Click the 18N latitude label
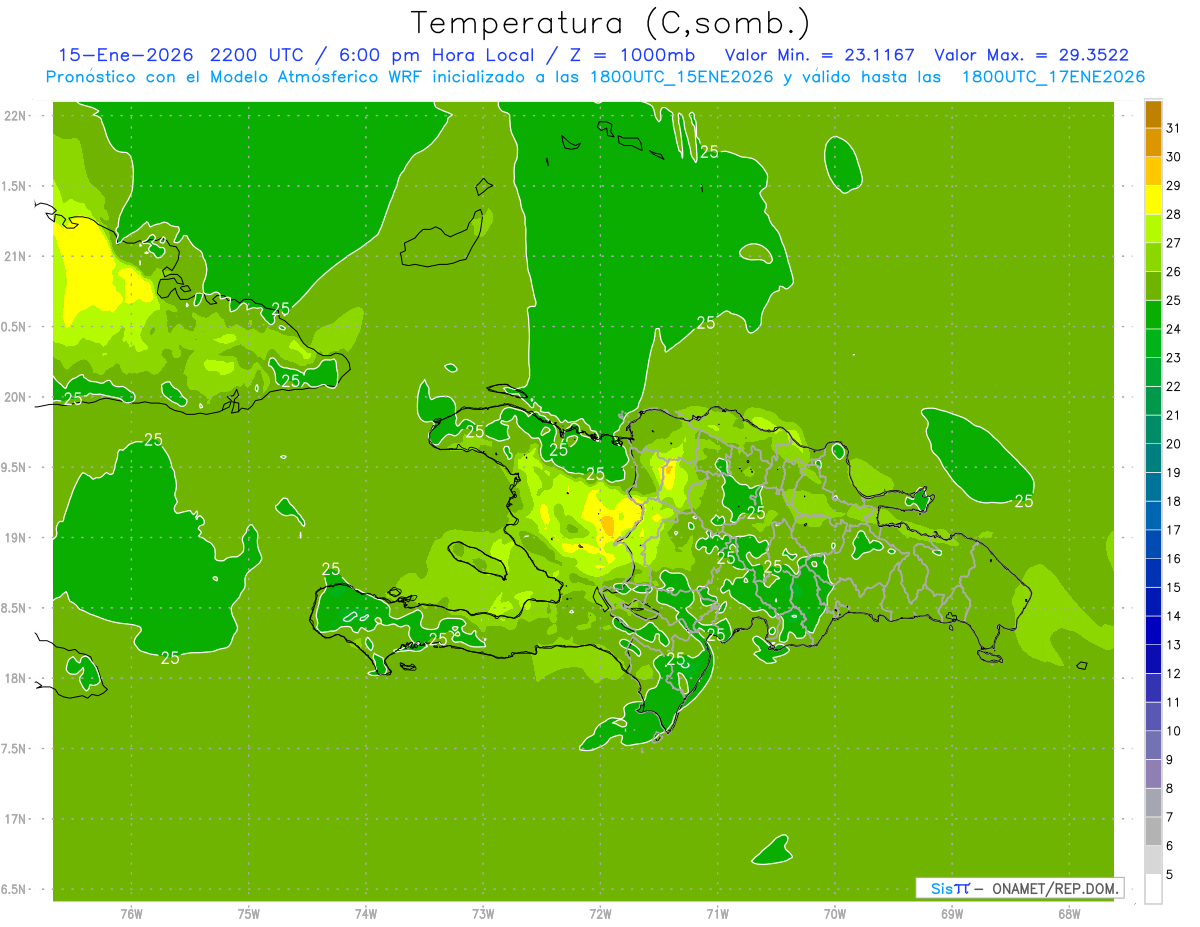The width and height of the screenshot is (1200, 927). click(x=15, y=678)
